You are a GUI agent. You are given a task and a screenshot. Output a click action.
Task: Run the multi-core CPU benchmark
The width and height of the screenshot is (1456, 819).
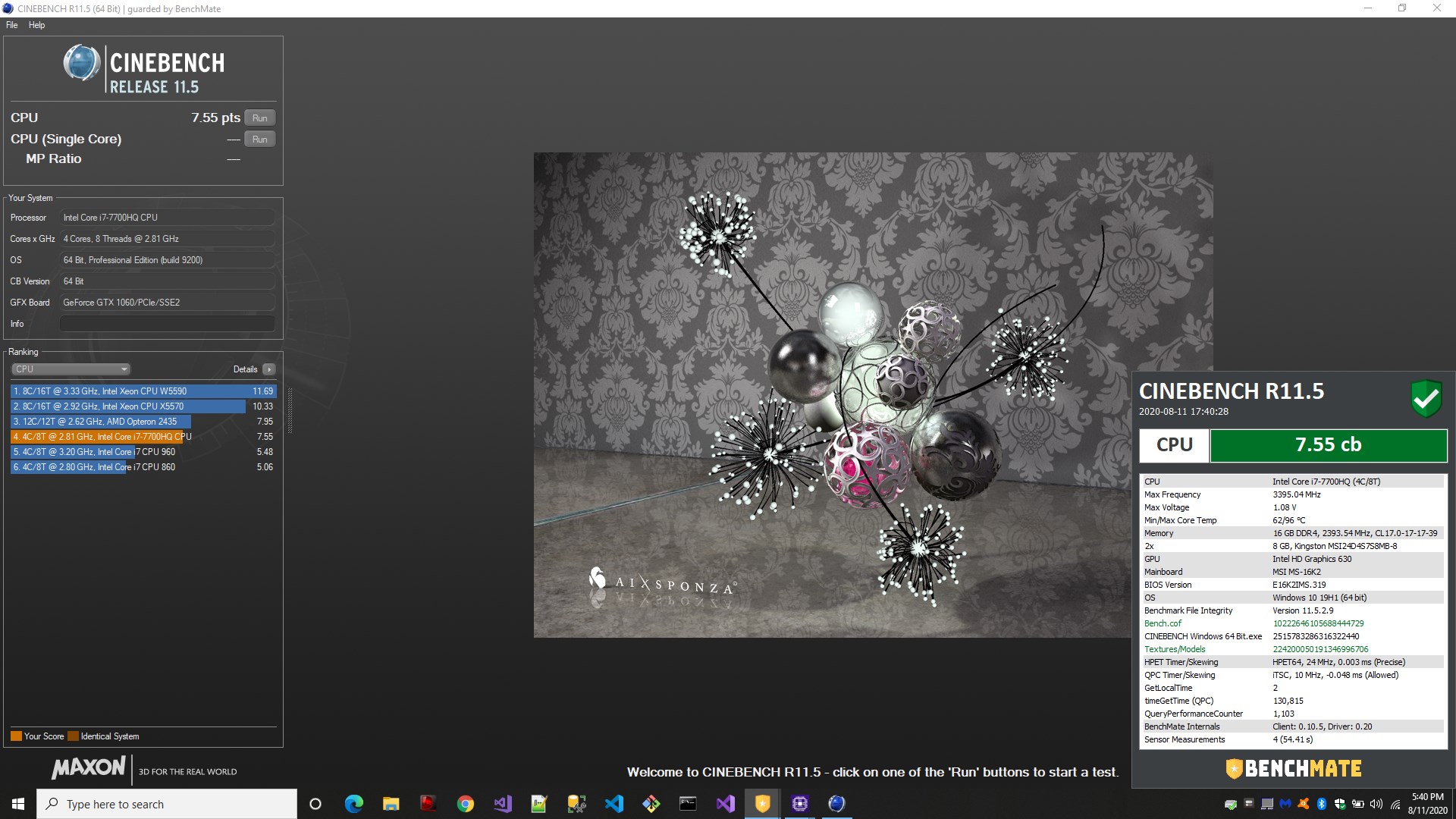click(259, 118)
